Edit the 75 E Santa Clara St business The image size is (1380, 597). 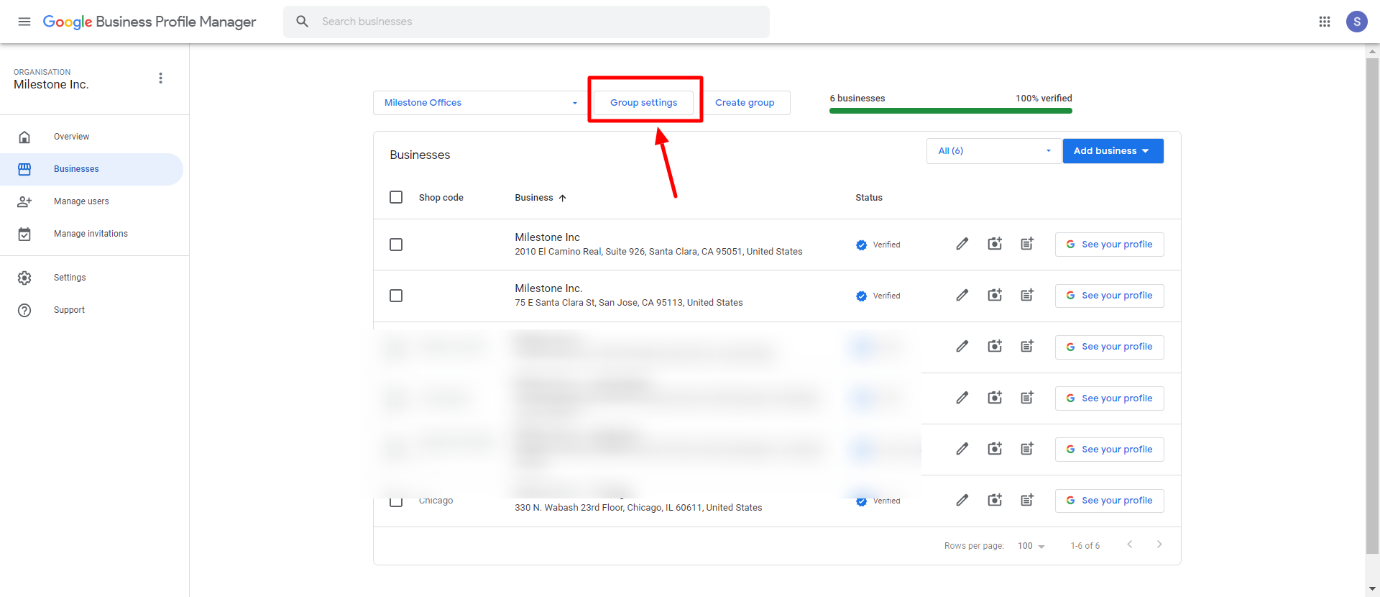click(962, 295)
